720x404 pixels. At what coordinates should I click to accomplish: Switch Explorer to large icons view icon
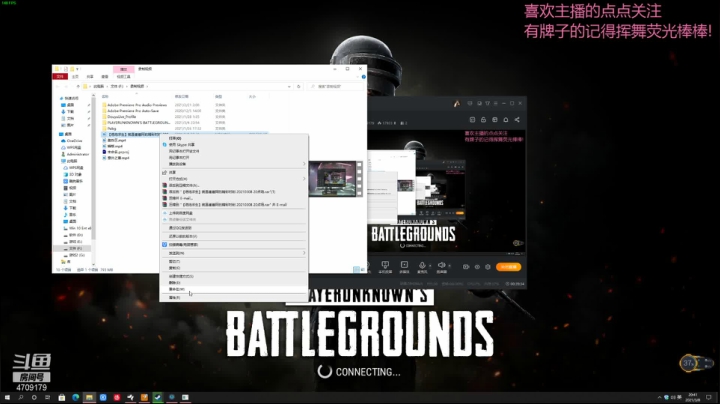point(363,269)
